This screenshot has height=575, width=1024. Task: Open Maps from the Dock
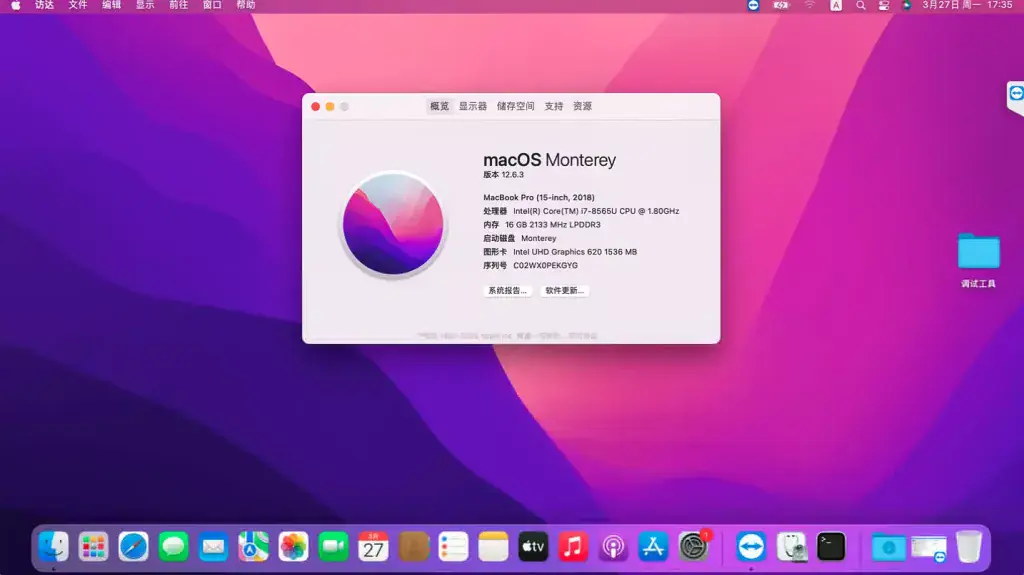(x=253, y=547)
